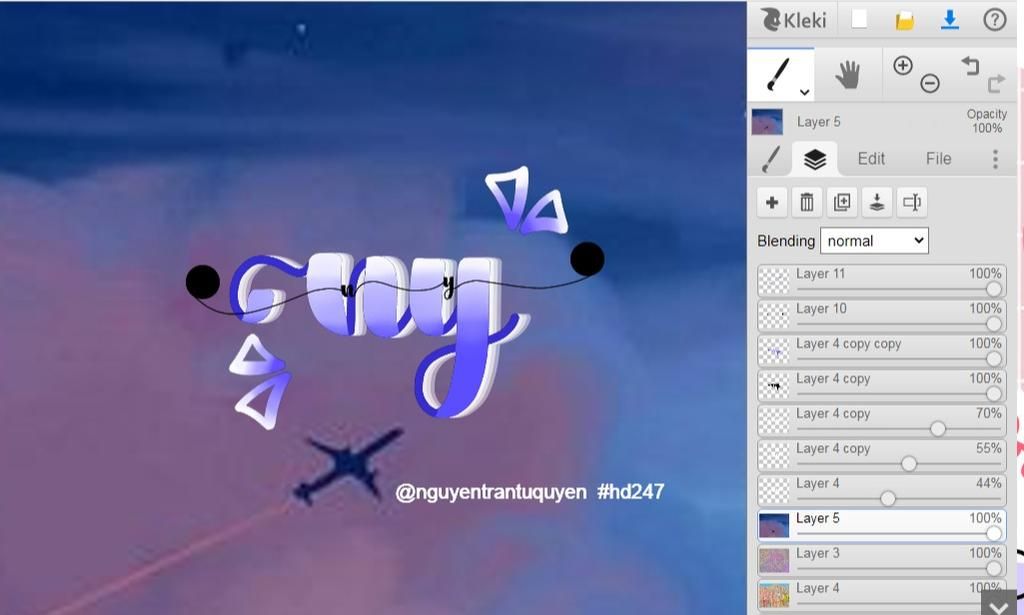This screenshot has width=1024, height=615.
Task: Click the current layer preview thumbnail at top
Action: 767,121
